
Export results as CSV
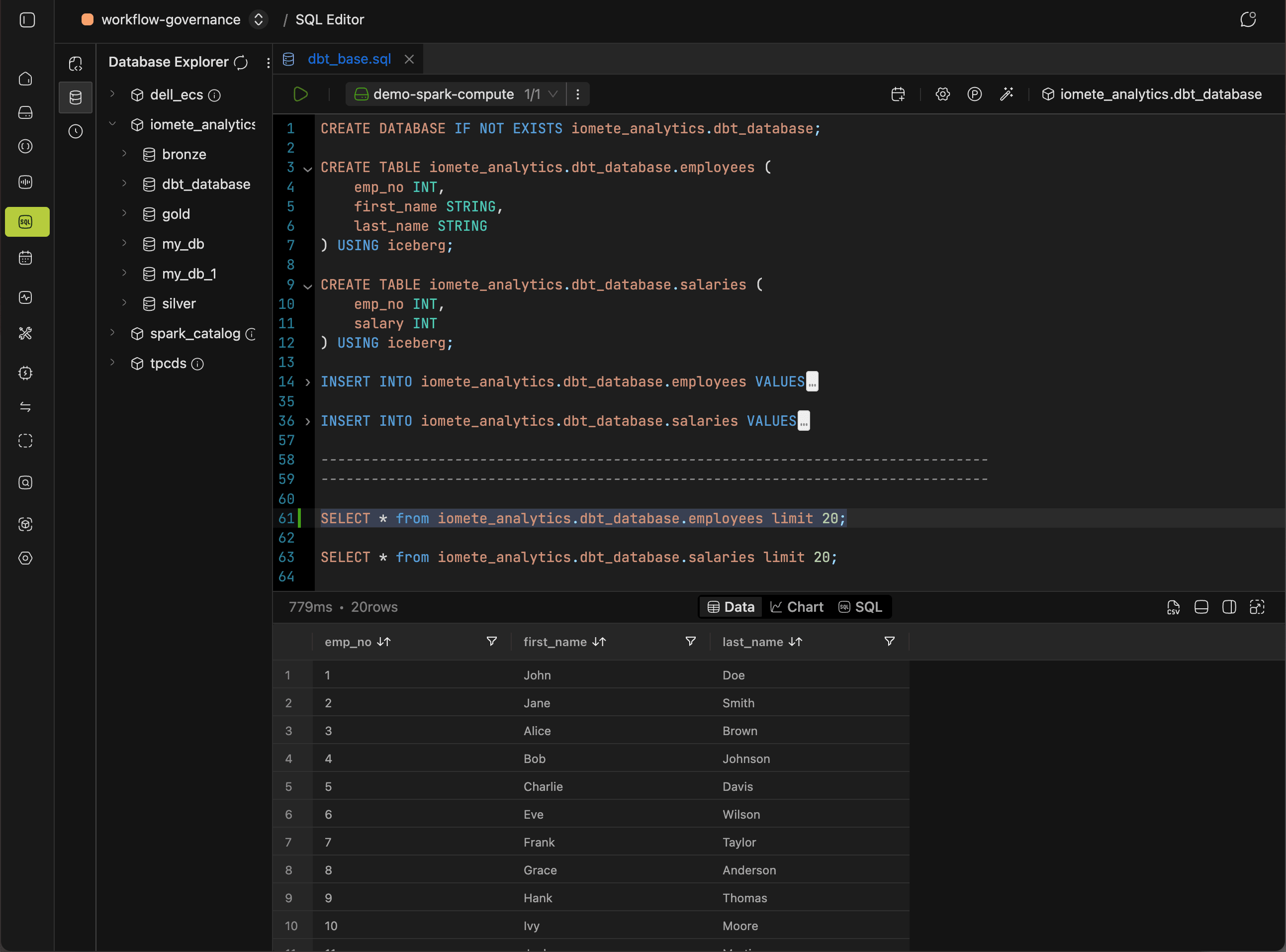[x=1173, y=607]
